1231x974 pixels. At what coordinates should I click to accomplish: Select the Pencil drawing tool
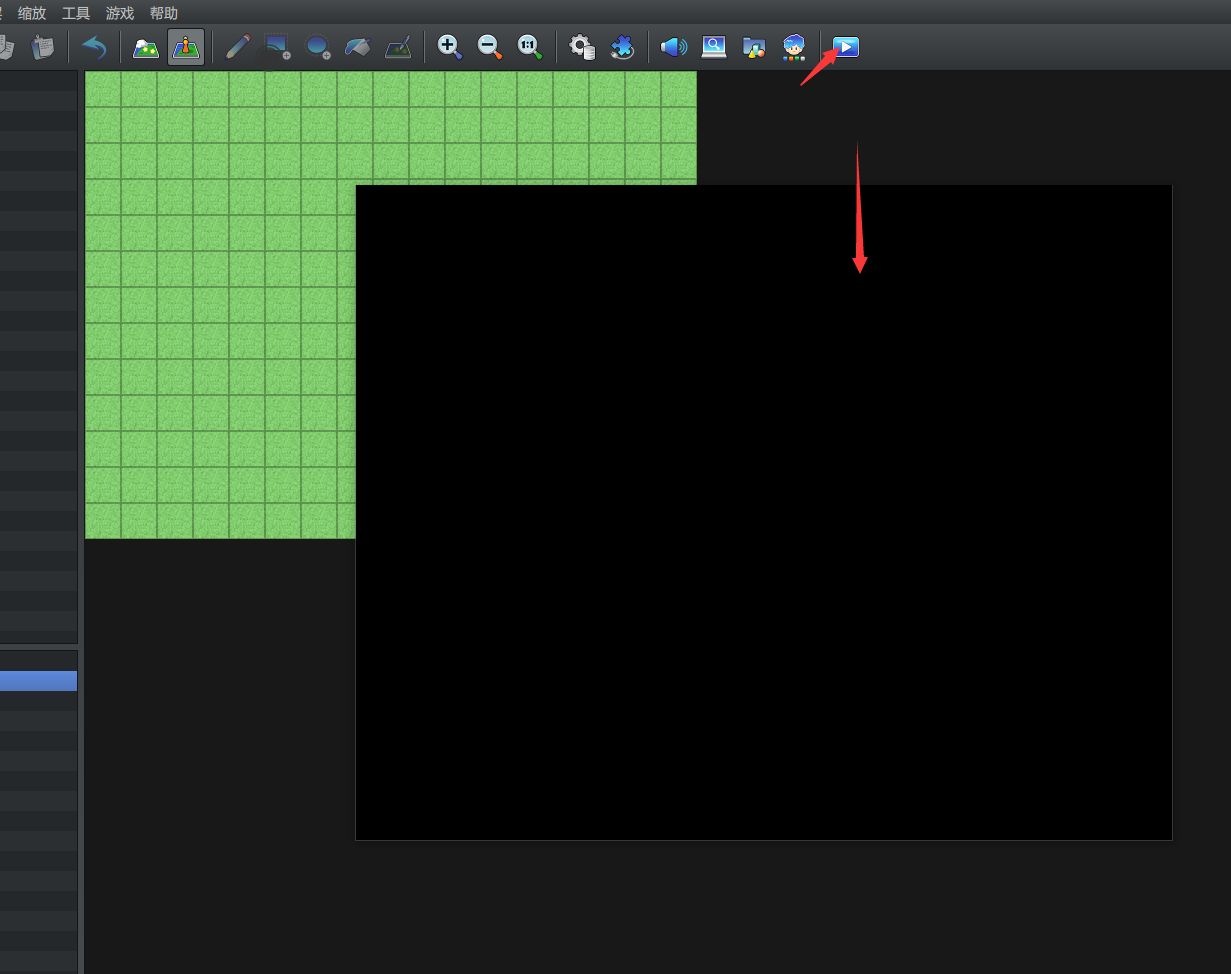point(238,47)
